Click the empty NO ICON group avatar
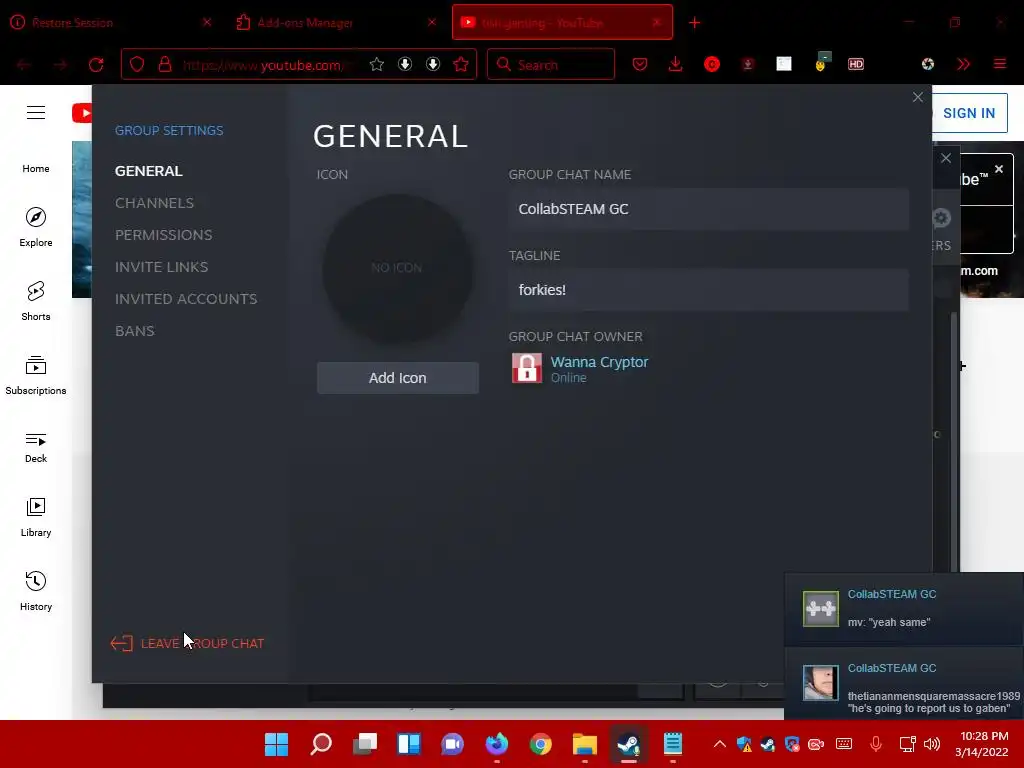The height and width of the screenshot is (768, 1024). 397,268
